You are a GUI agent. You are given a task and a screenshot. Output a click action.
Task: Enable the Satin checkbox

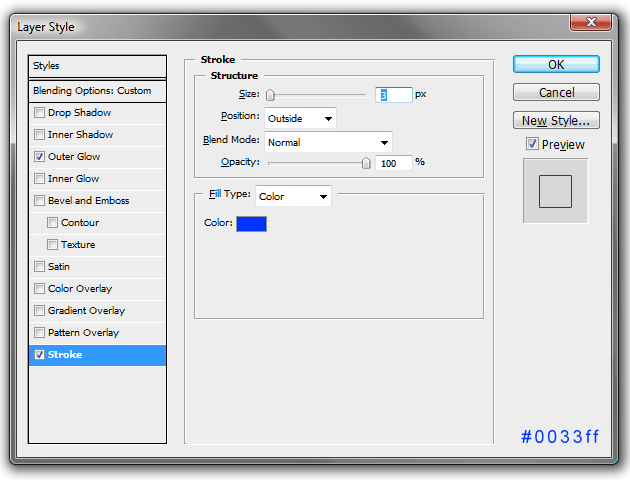39,267
